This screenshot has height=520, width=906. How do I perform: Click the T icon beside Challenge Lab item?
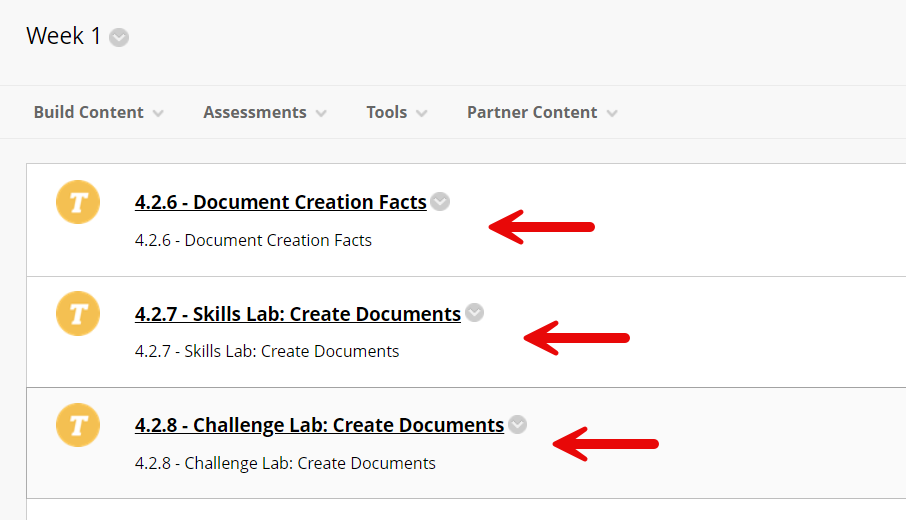[x=78, y=425]
